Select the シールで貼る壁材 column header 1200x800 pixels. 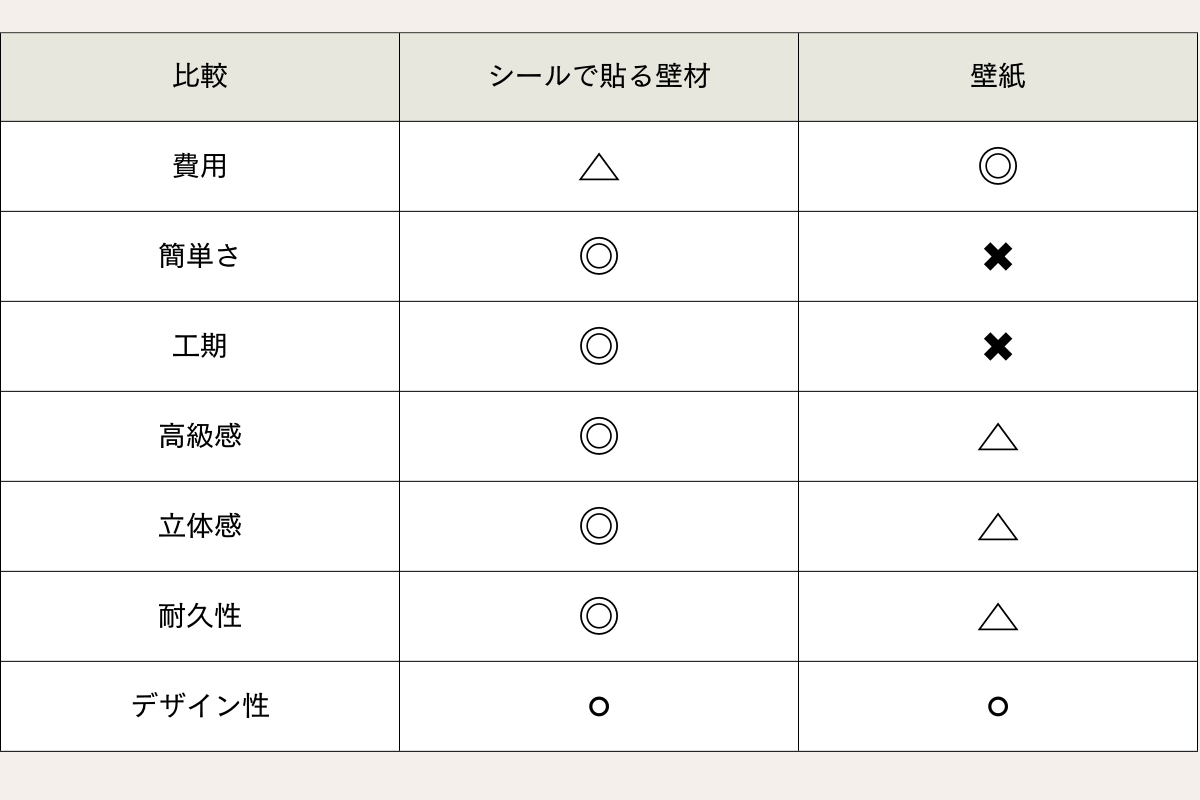599,76
